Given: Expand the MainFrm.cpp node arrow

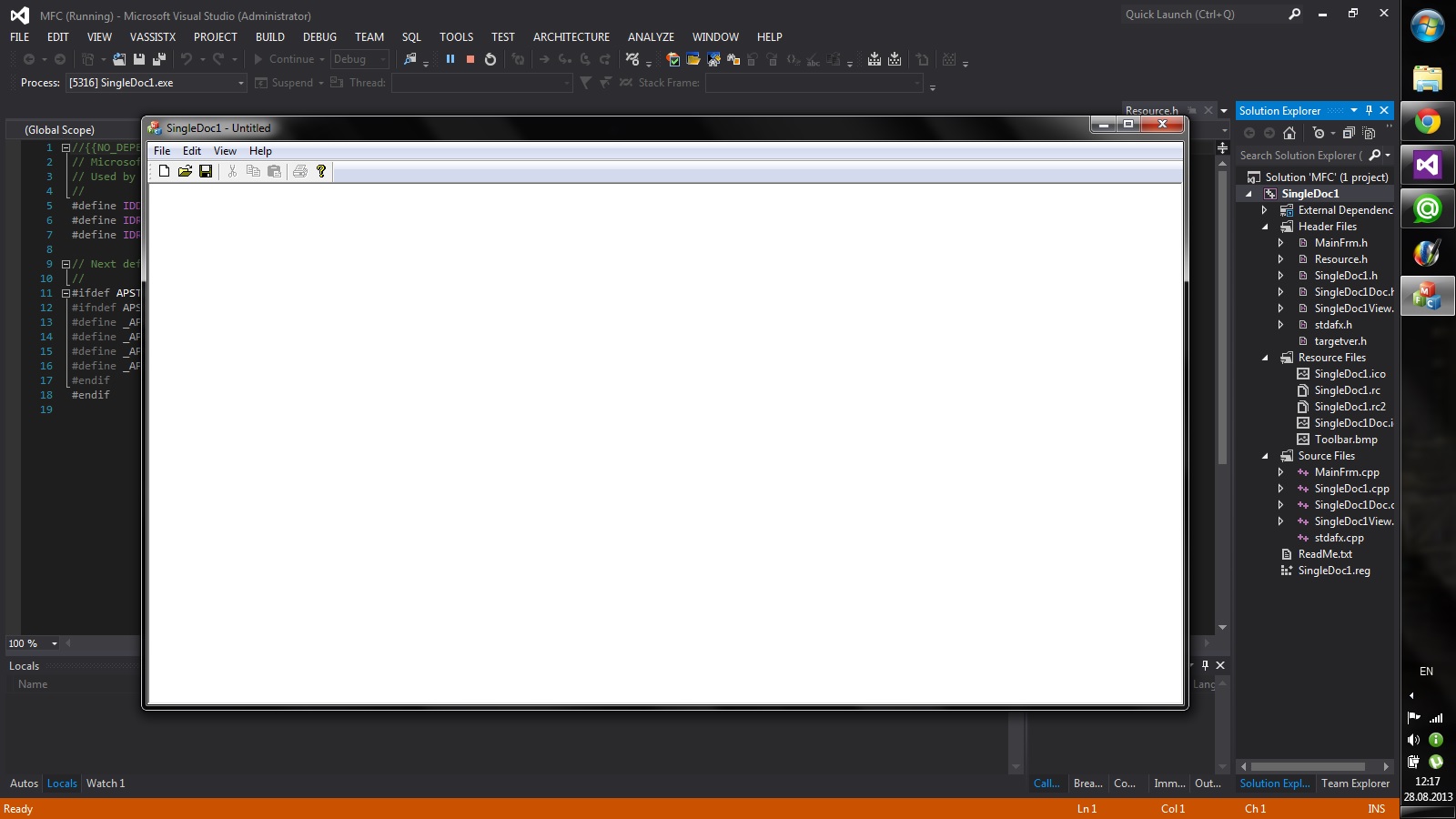Looking at the screenshot, I should pyautogui.click(x=1280, y=472).
